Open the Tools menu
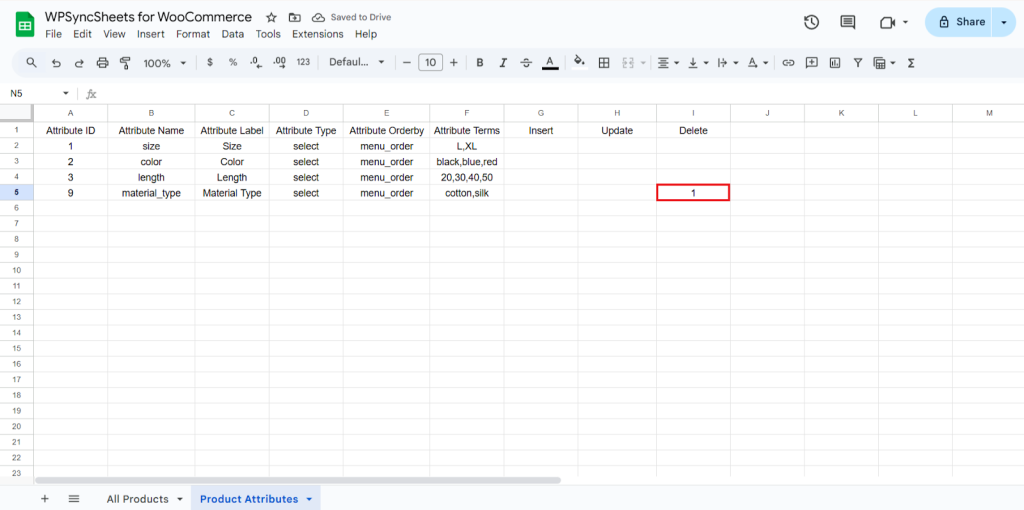The image size is (1024, 510). coord(268,34)
